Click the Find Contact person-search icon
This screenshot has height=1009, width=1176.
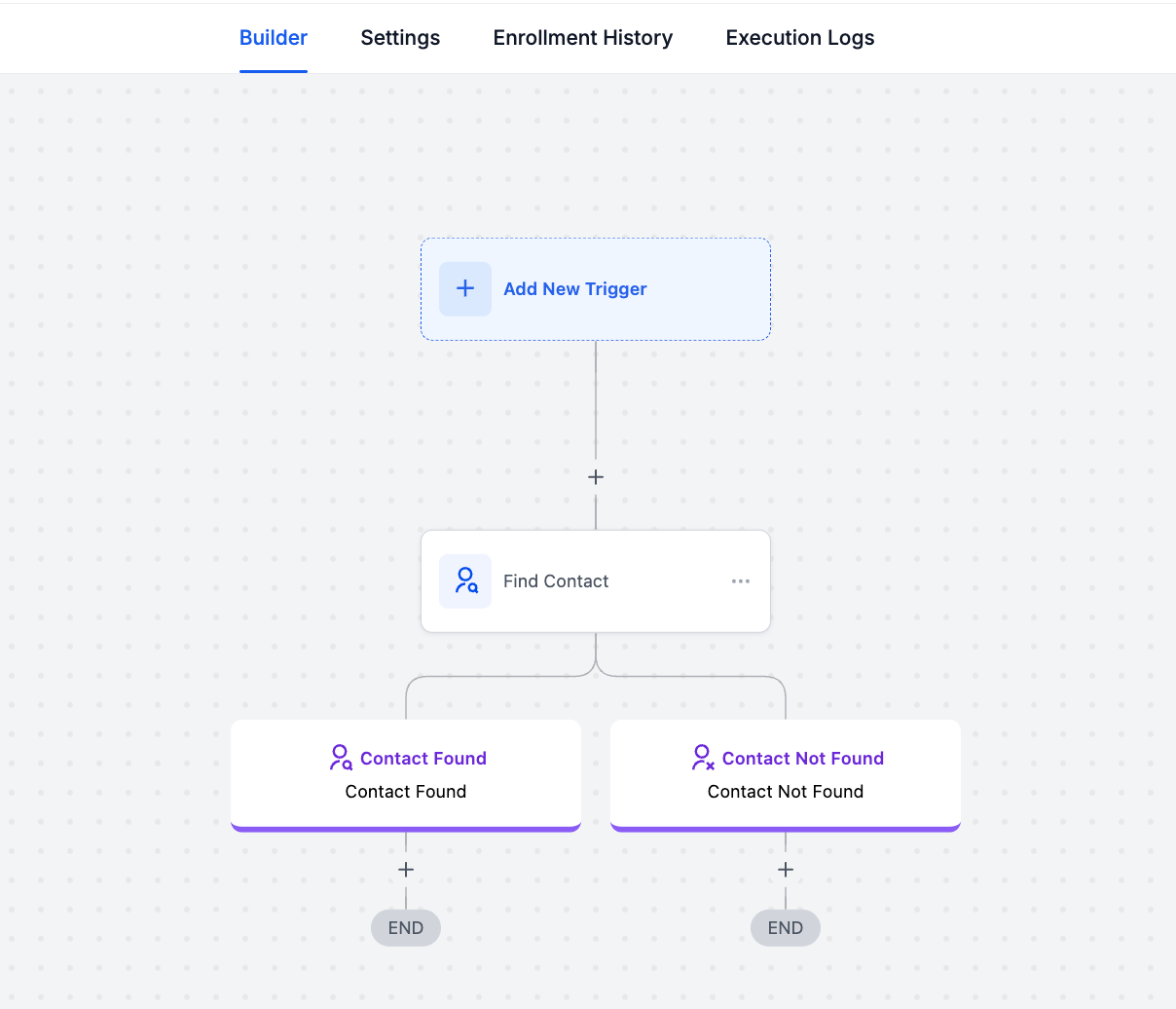pyautogui.click(x=465, y=580)
